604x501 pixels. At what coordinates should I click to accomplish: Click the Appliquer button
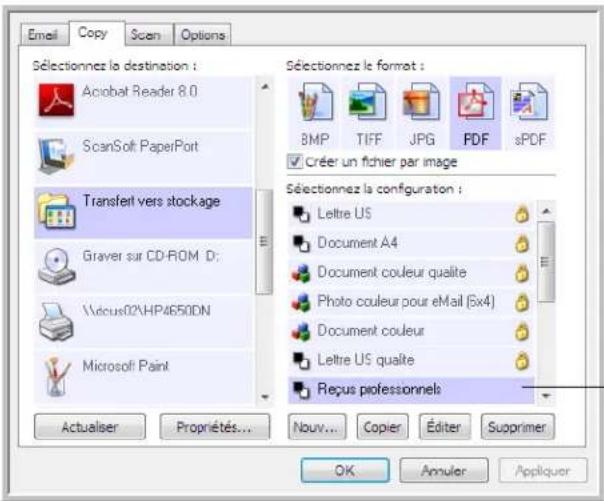tap(543, 470)
